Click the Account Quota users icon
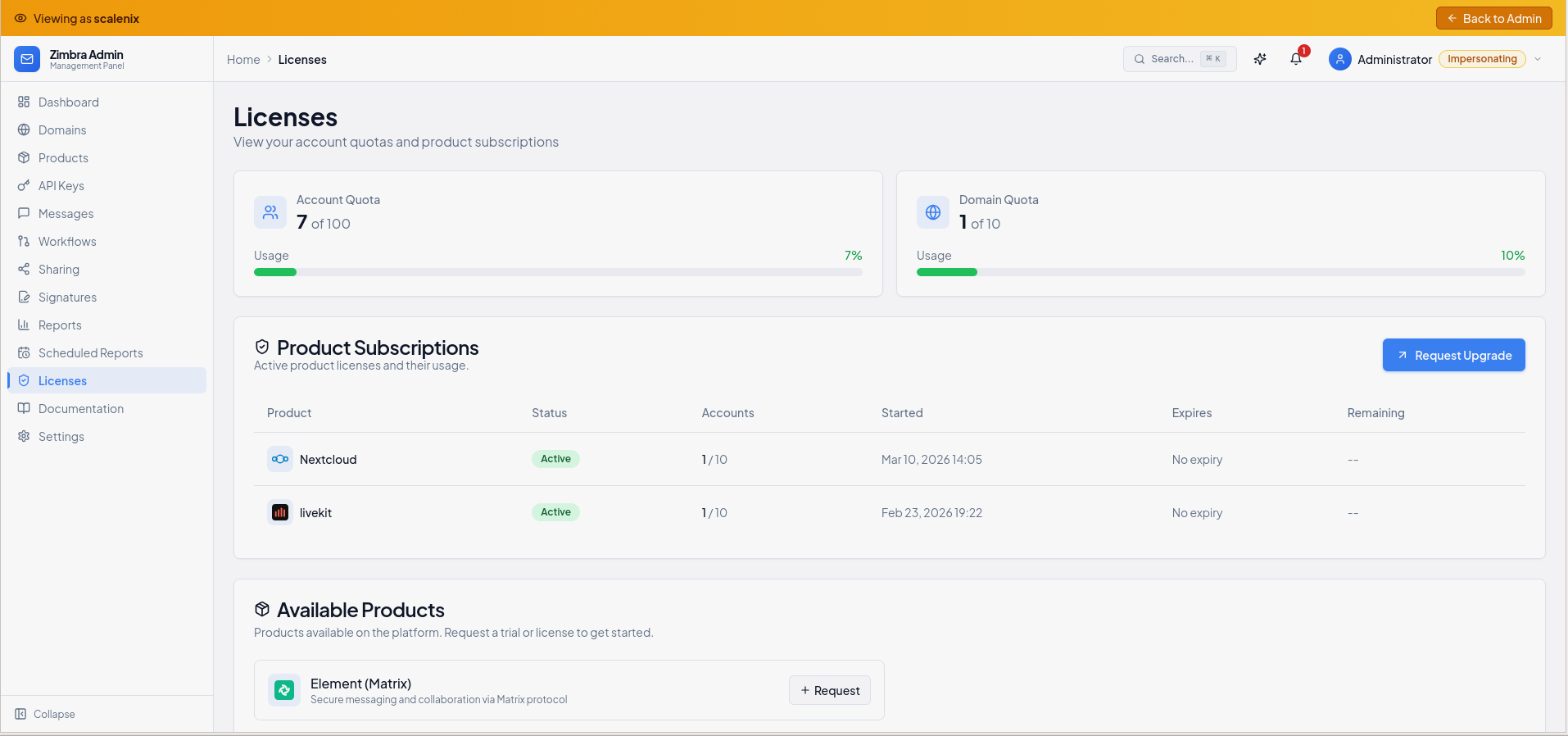Screen dimensions: 1568x736 [270, 212]
